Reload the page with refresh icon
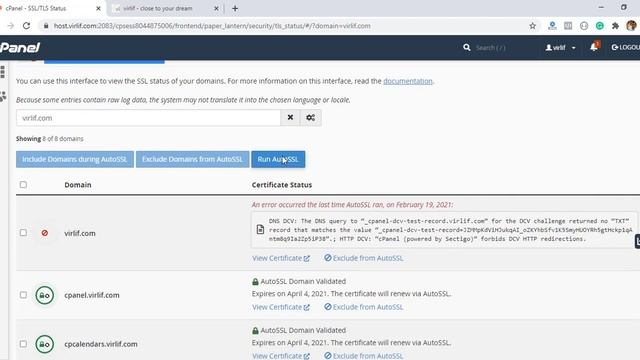Image resolution: width=640 pixels, height=360 pixels. 27,26
